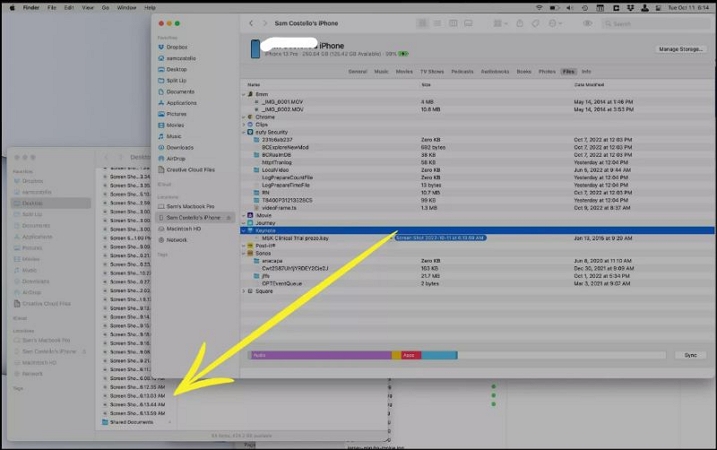This screenshot has height=450, width=717.
Task: Click the Manage Storage button
Action: click(x=680, y=49)
